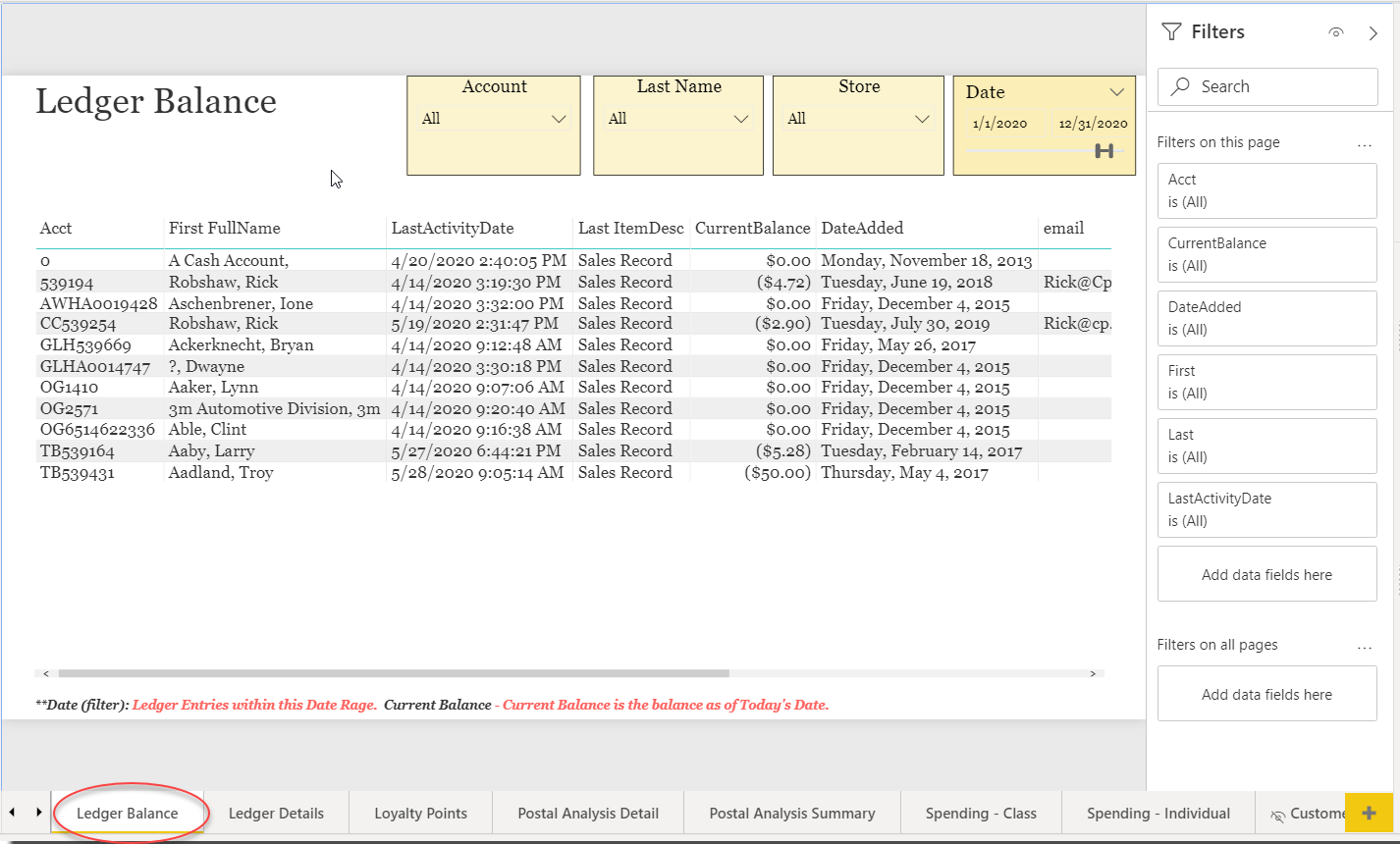Screen dimensions: 1400x844
Task: Open the Date slicer type chevron
Action: pyautogui.click(x=1116, y=92)
